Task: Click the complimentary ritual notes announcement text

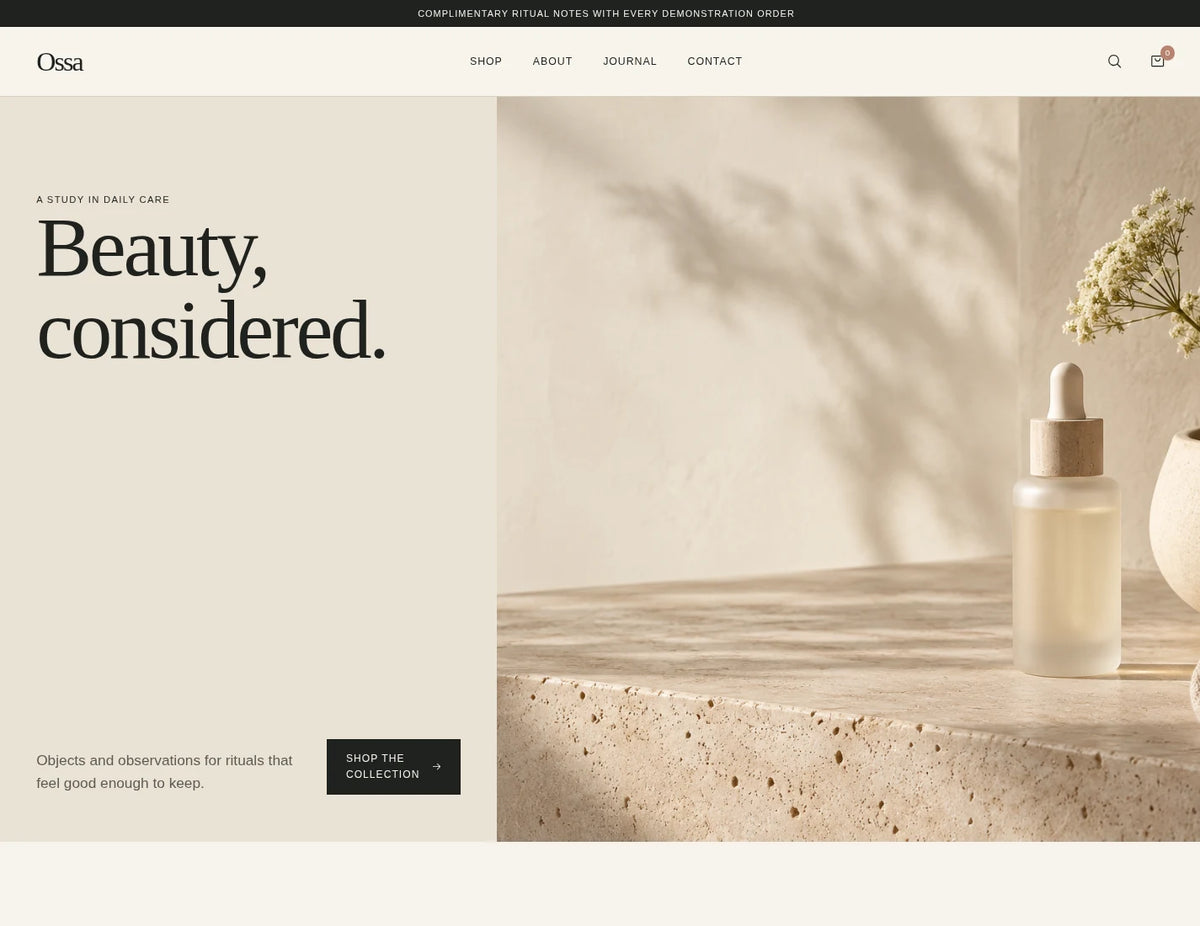Action: (606, 14)
